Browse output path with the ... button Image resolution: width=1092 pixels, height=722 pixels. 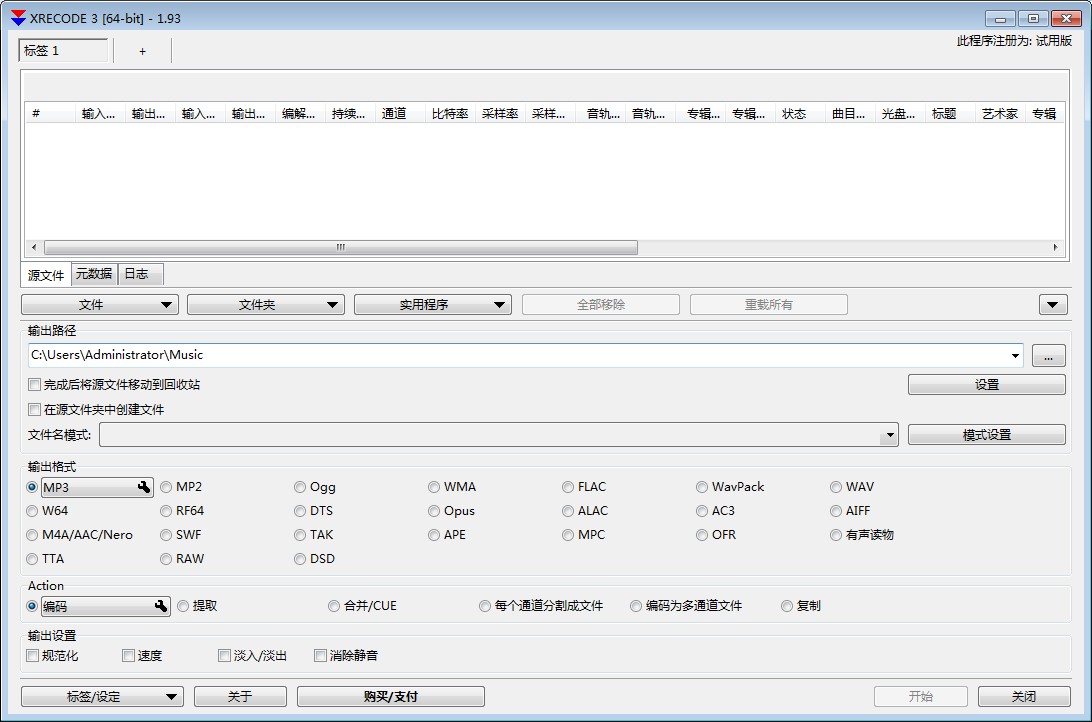(x=1048, y=355)
